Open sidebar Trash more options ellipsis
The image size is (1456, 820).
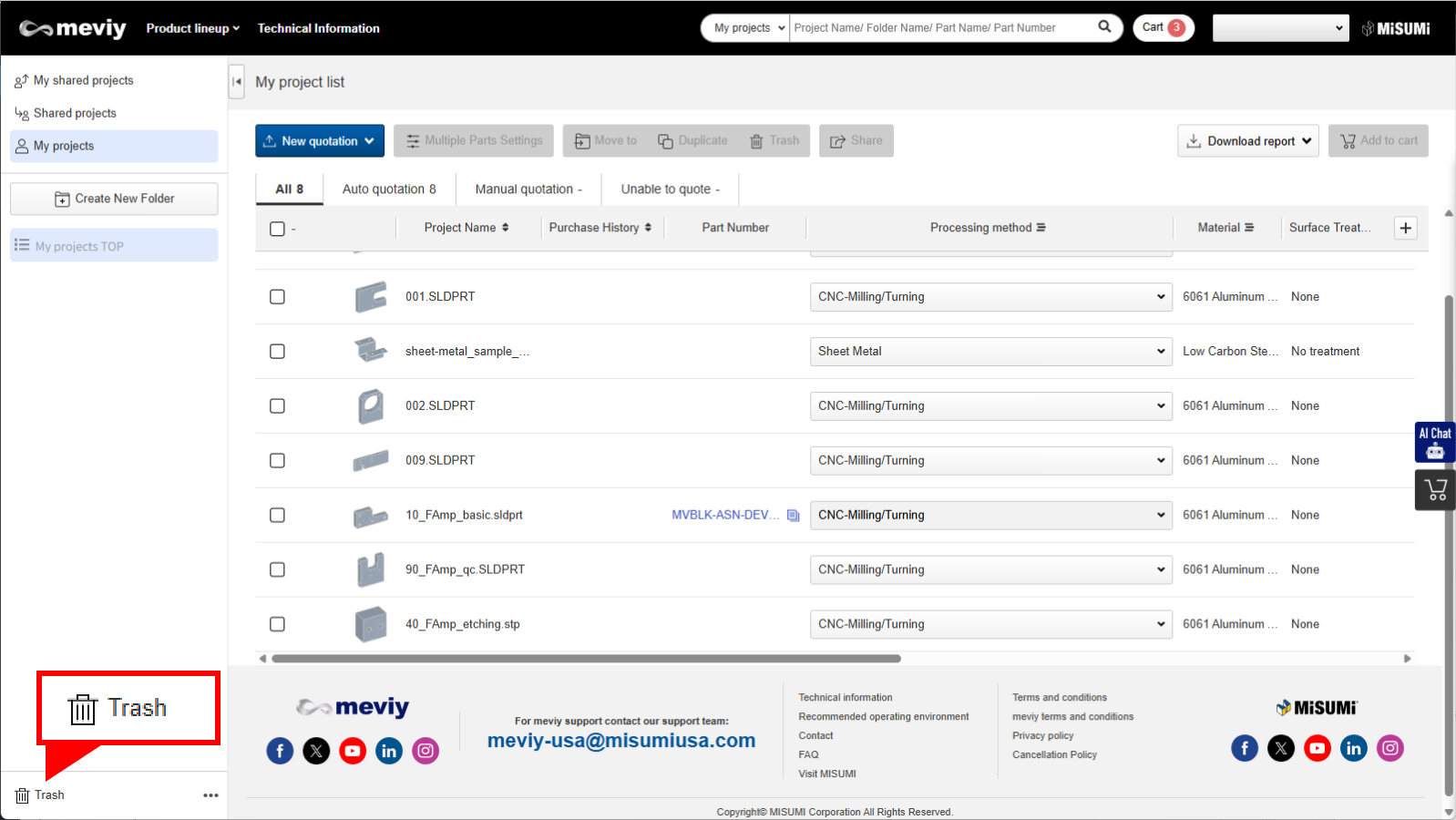tap(210, 795)
